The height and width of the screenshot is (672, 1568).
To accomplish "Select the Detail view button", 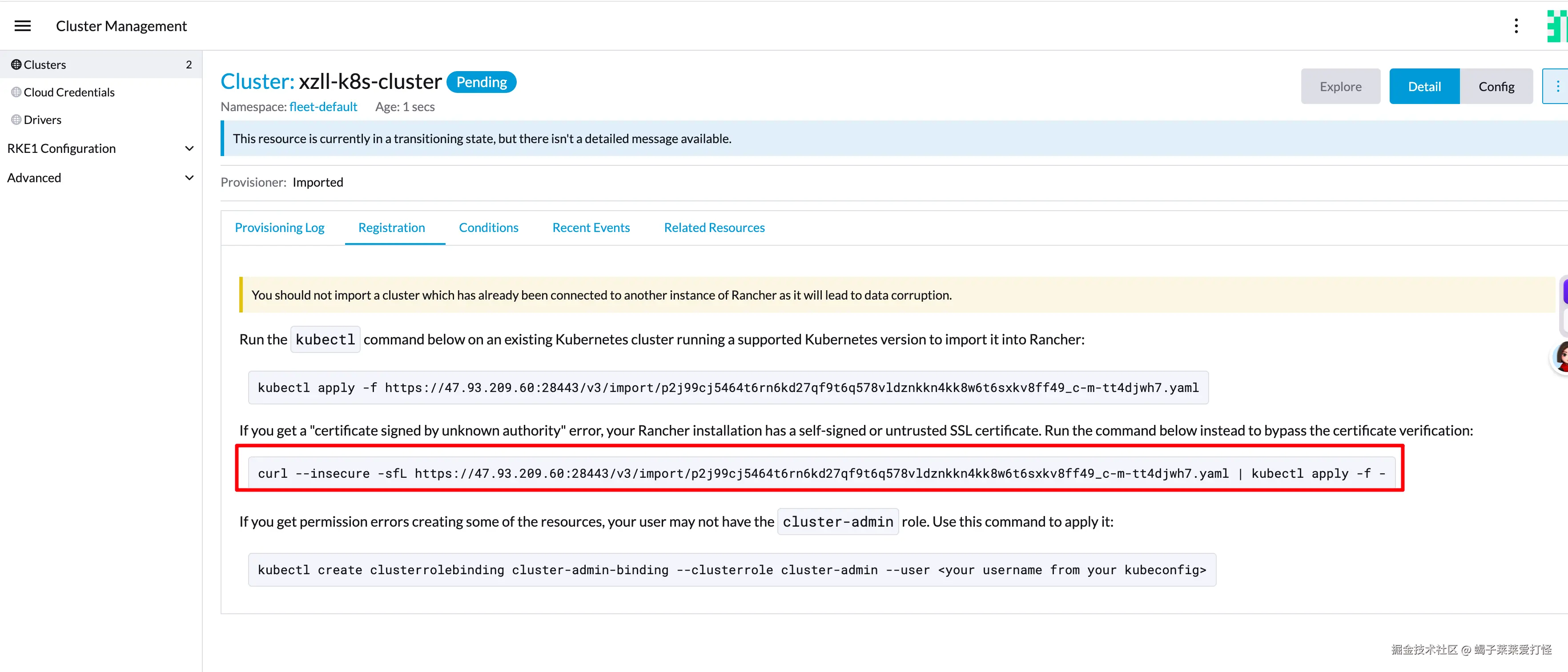I will click(1424, 86).
